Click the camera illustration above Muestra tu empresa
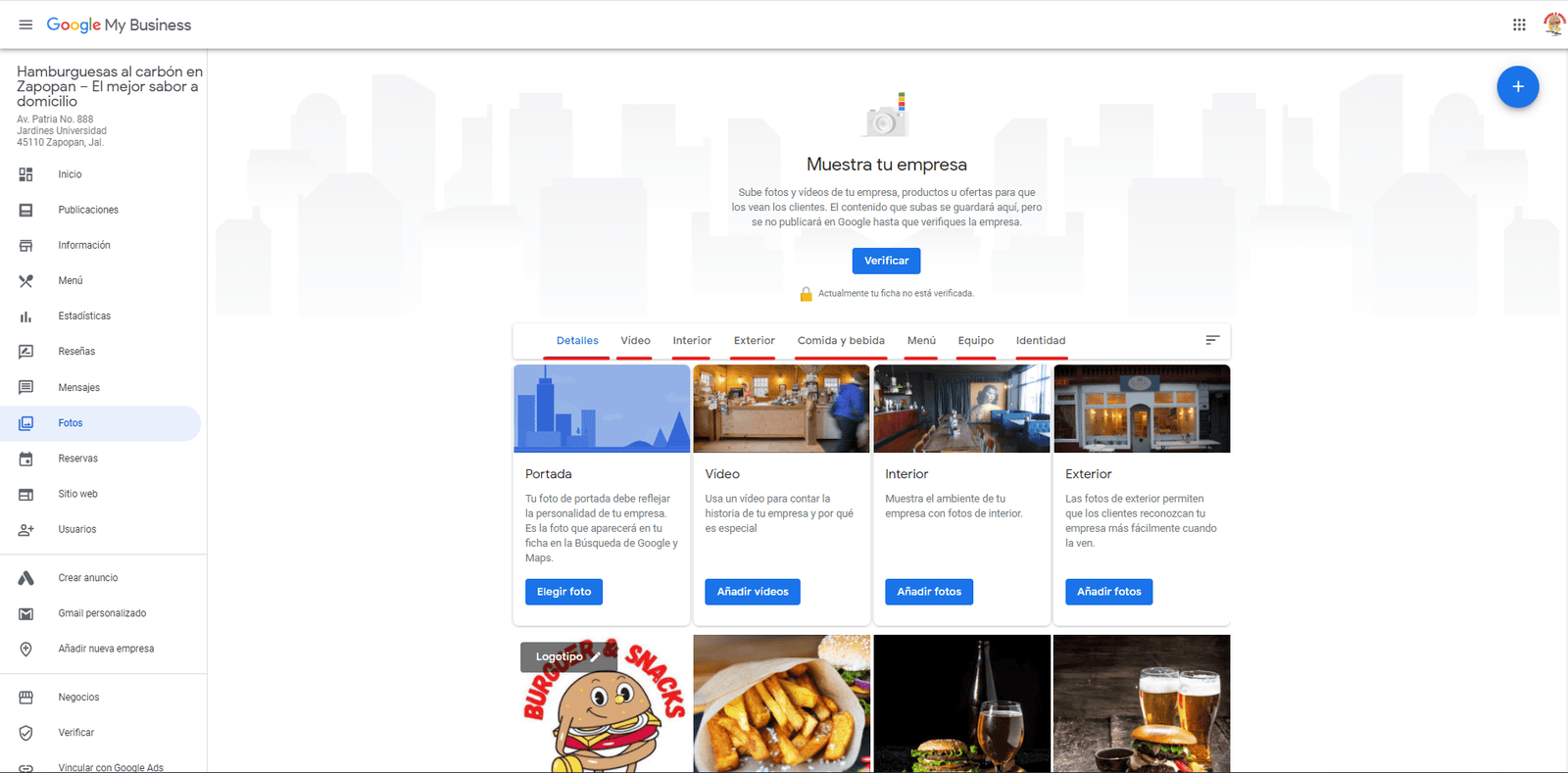Screen dimensions: 1568x773 (x=886, y=116)
